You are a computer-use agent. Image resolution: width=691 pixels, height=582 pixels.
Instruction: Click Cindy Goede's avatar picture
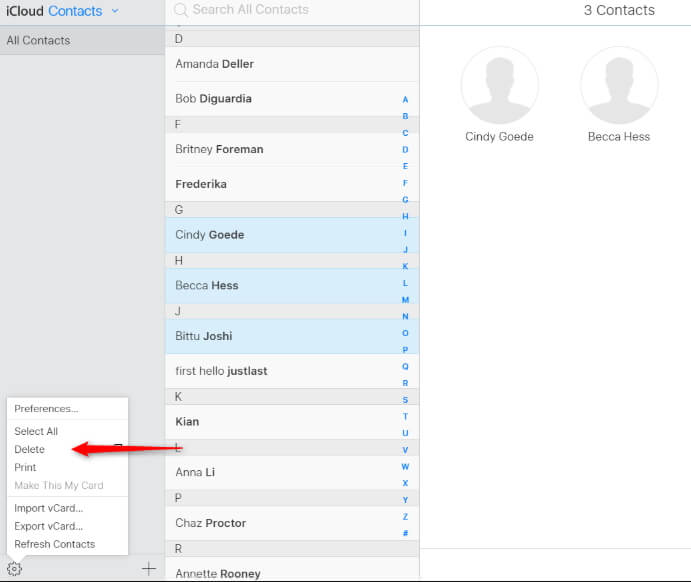pyautogui.click(x=499, y=85)
